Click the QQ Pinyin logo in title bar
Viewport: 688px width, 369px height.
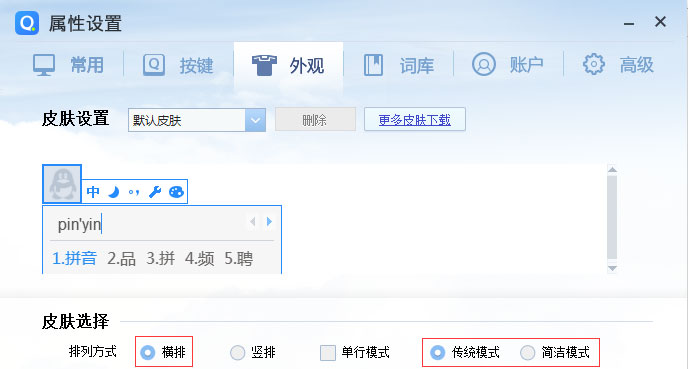27,23
